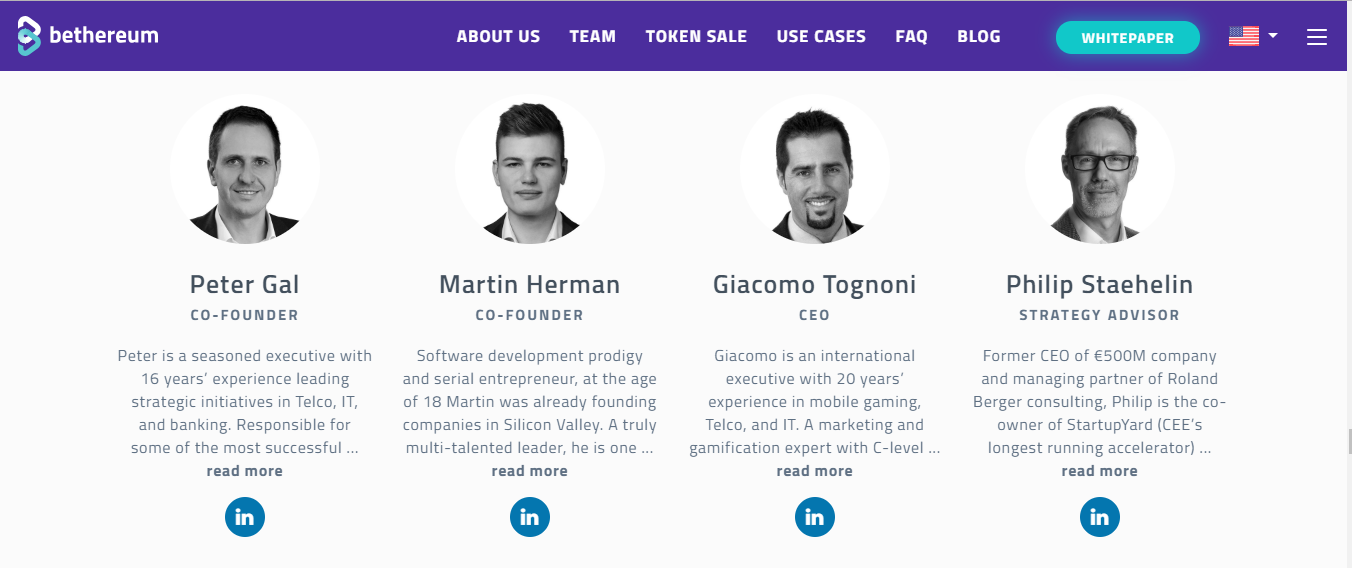The image size is (1352, 568).
Task: Click the bethereum logo
Action: [x=88, y=36]
